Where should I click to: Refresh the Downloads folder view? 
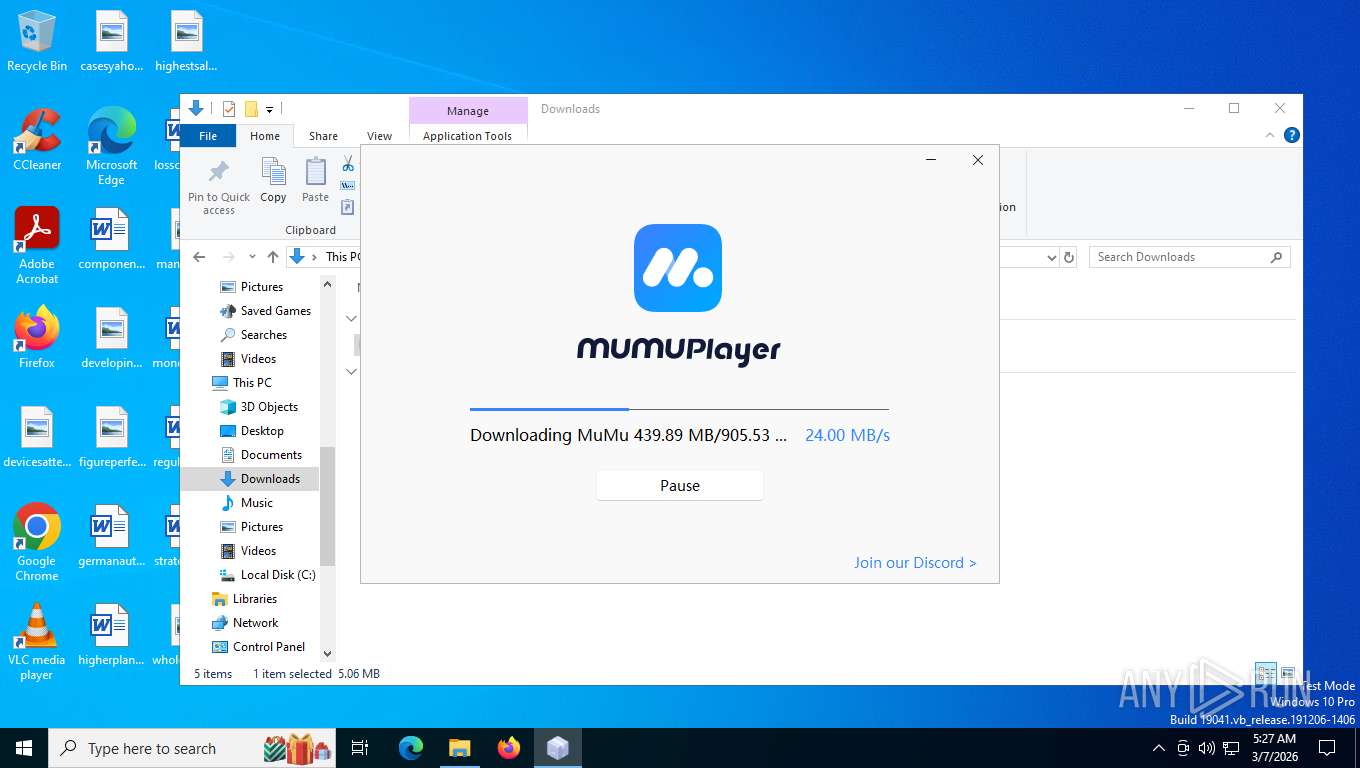point(1069,257)
